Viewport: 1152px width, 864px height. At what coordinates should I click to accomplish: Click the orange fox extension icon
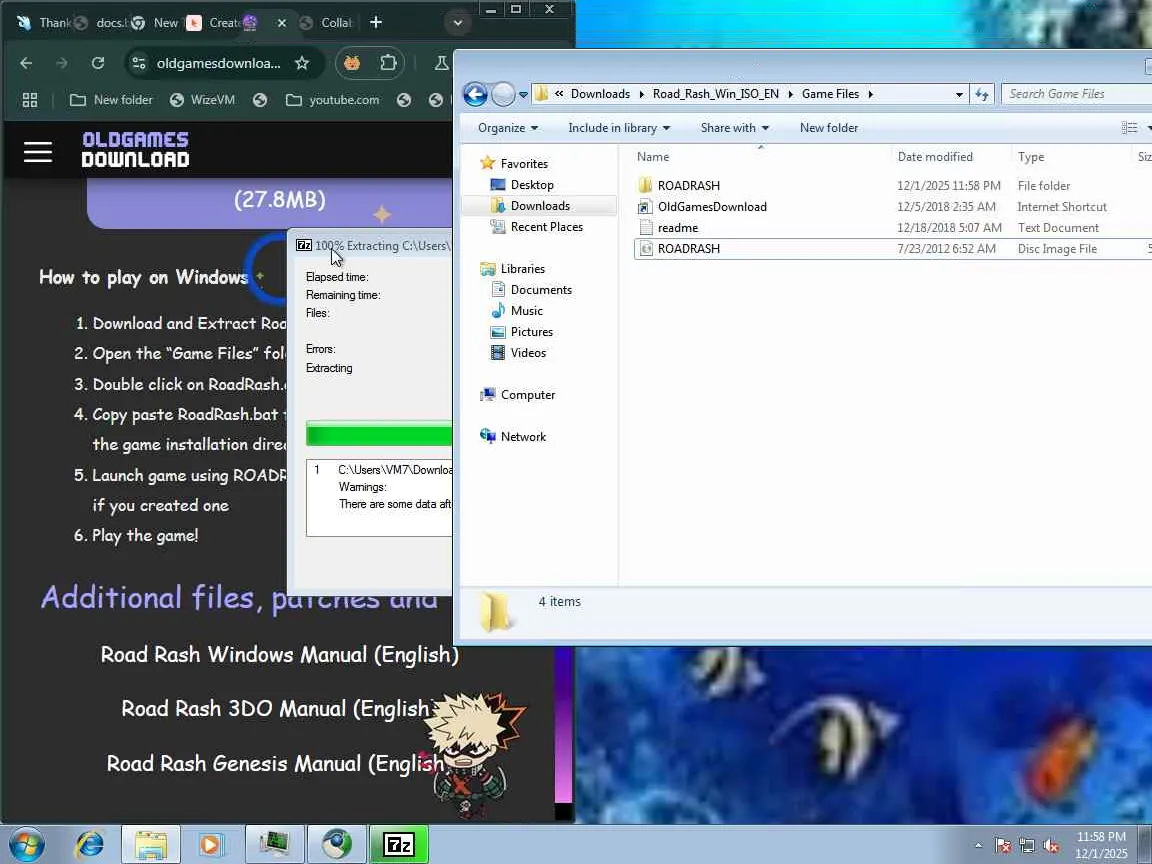(352, 63)
